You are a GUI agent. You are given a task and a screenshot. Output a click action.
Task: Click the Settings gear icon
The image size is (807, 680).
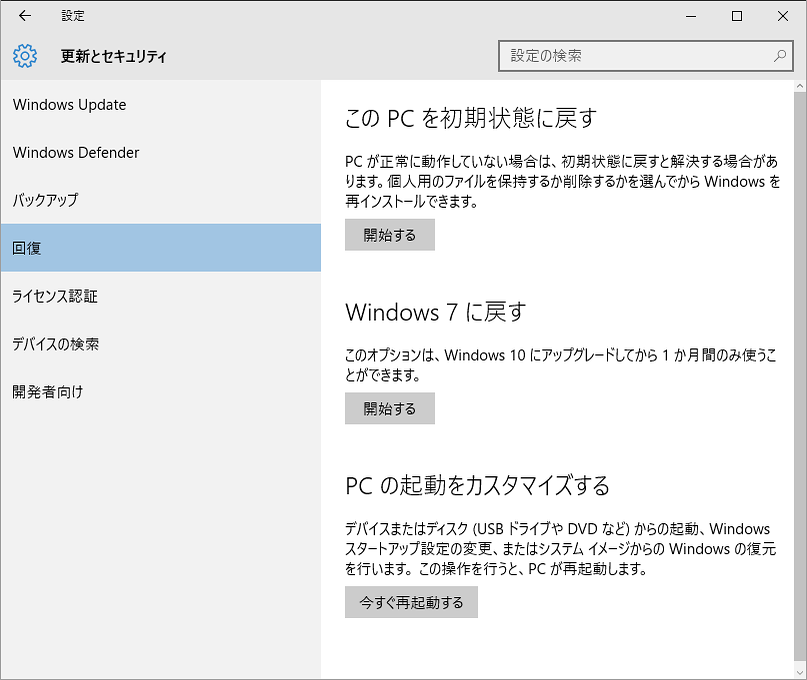point(24,56)
